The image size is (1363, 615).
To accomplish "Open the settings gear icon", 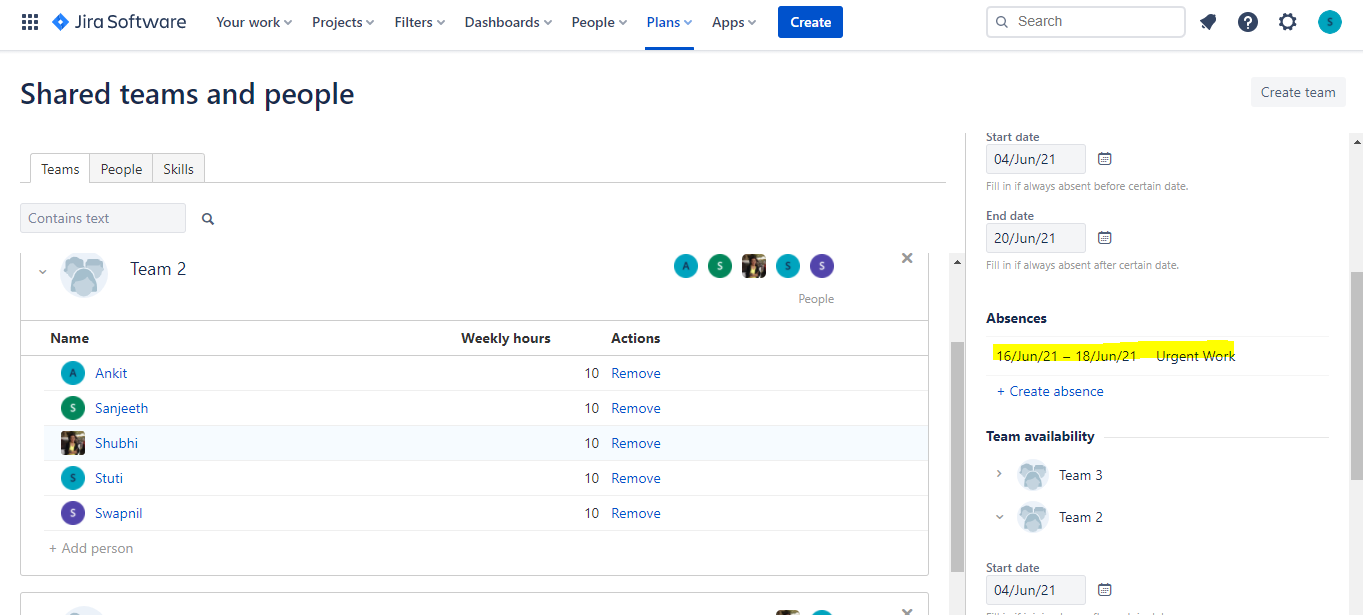I will tap(1288, 22).
